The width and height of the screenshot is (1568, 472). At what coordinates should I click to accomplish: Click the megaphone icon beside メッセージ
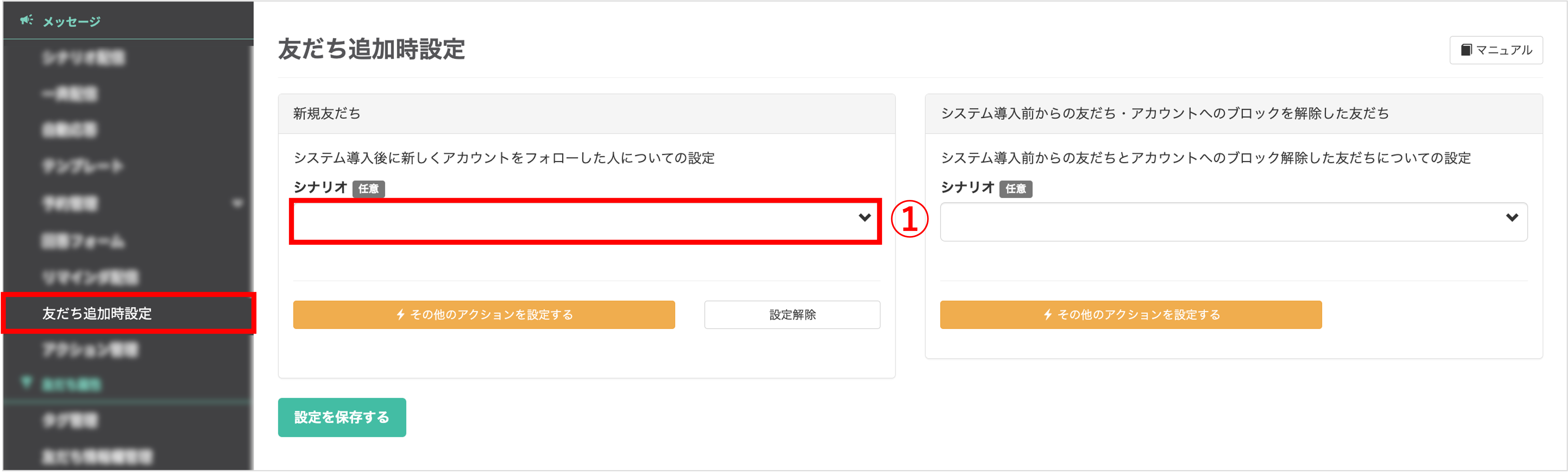click(26, 21)
